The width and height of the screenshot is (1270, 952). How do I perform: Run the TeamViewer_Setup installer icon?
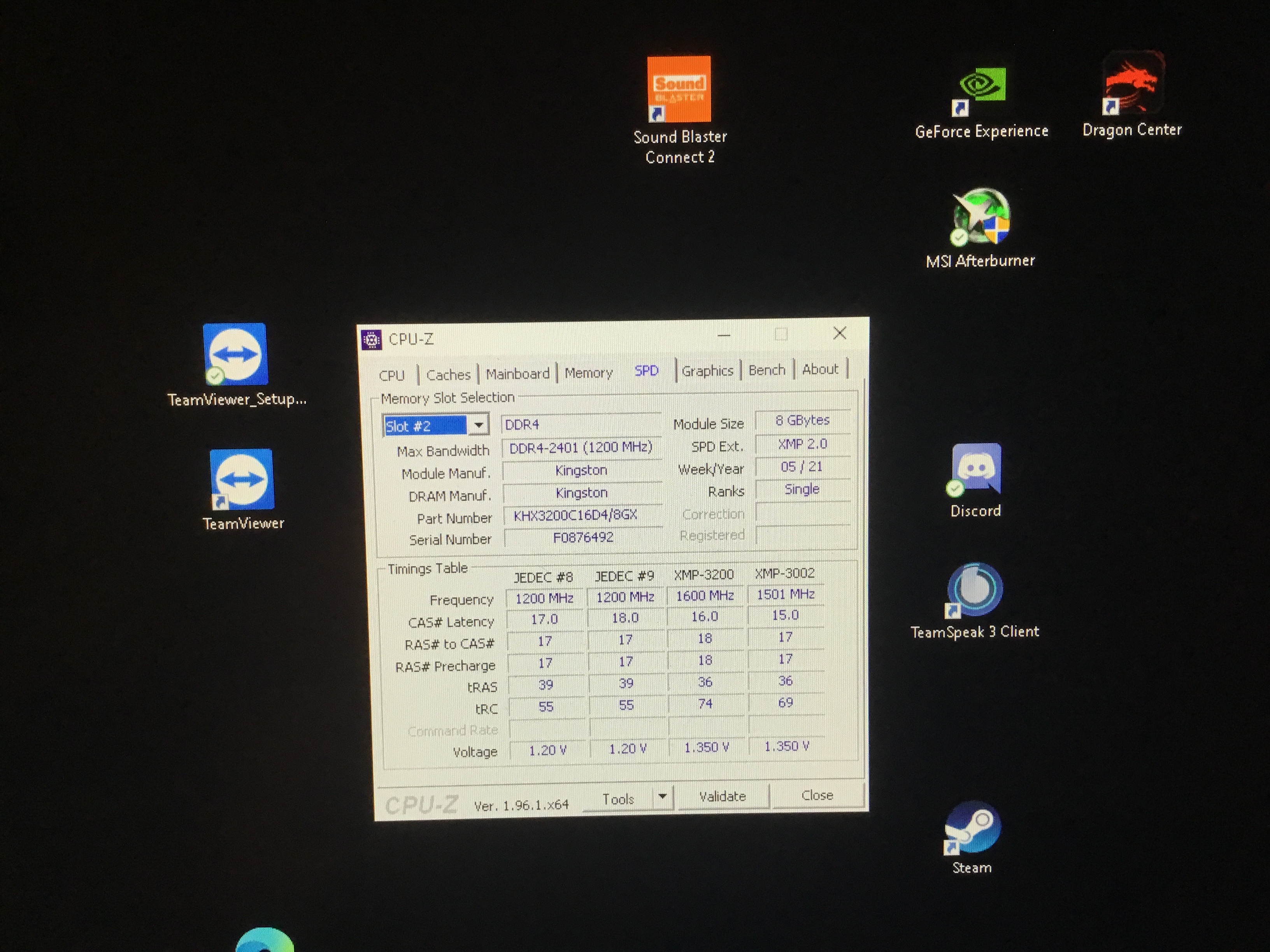click(235, 354)
